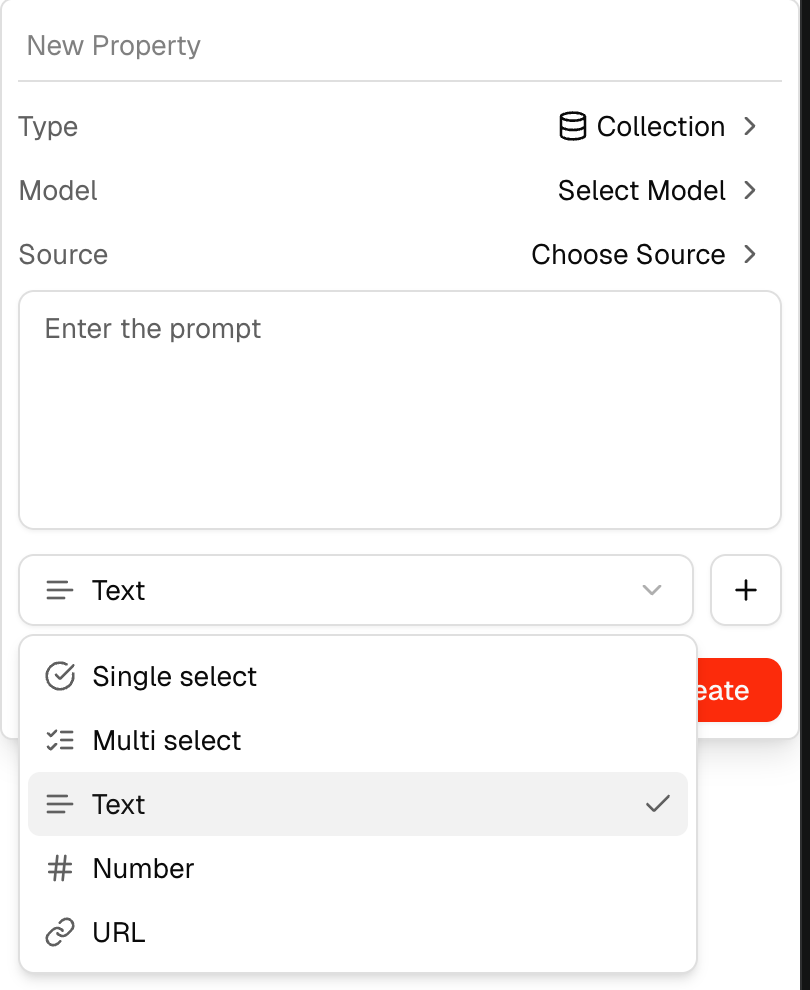The image size is (810, 990).
Task: Click the lines icon in the Text dropdown field
Action: pos(60,591)
